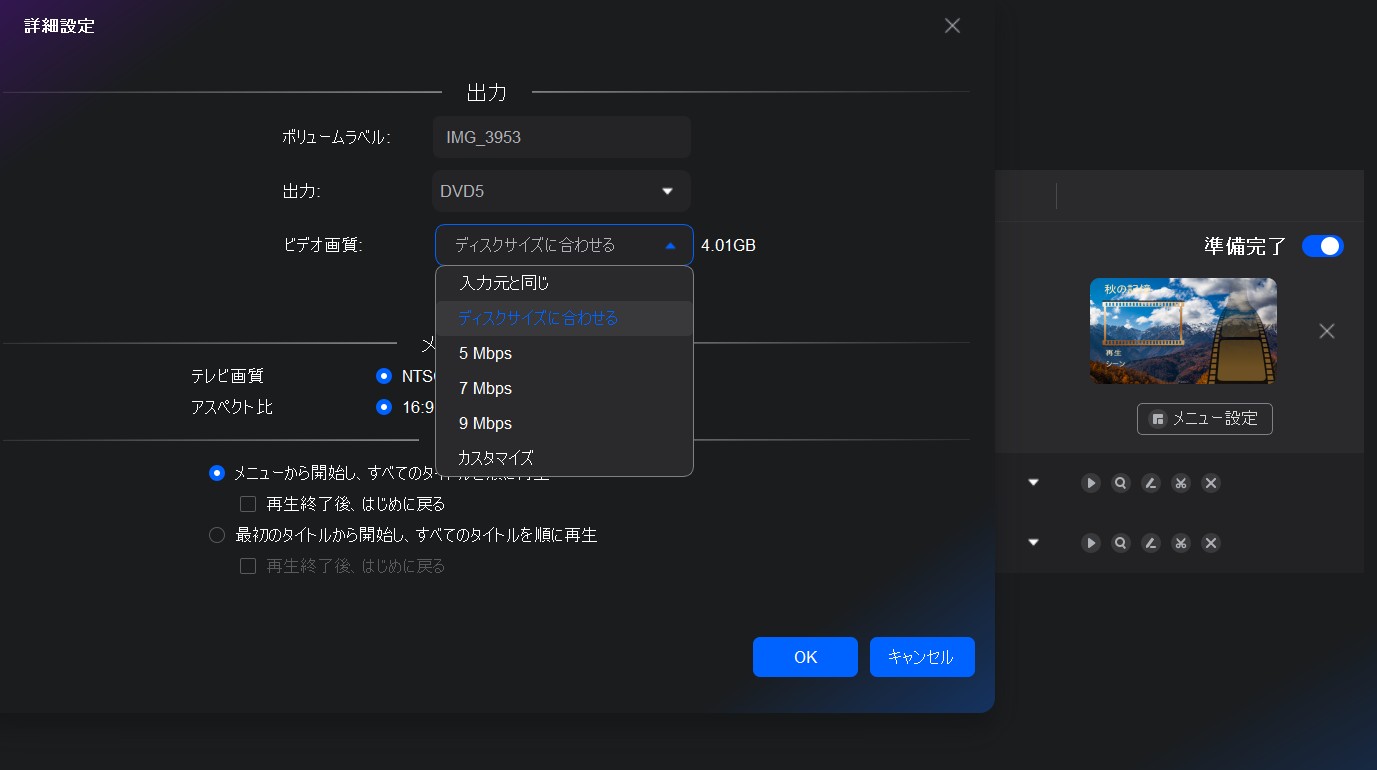Remove the second title with its X icon
This screenshot has width=1377, height=770.
coord(1210,543)
